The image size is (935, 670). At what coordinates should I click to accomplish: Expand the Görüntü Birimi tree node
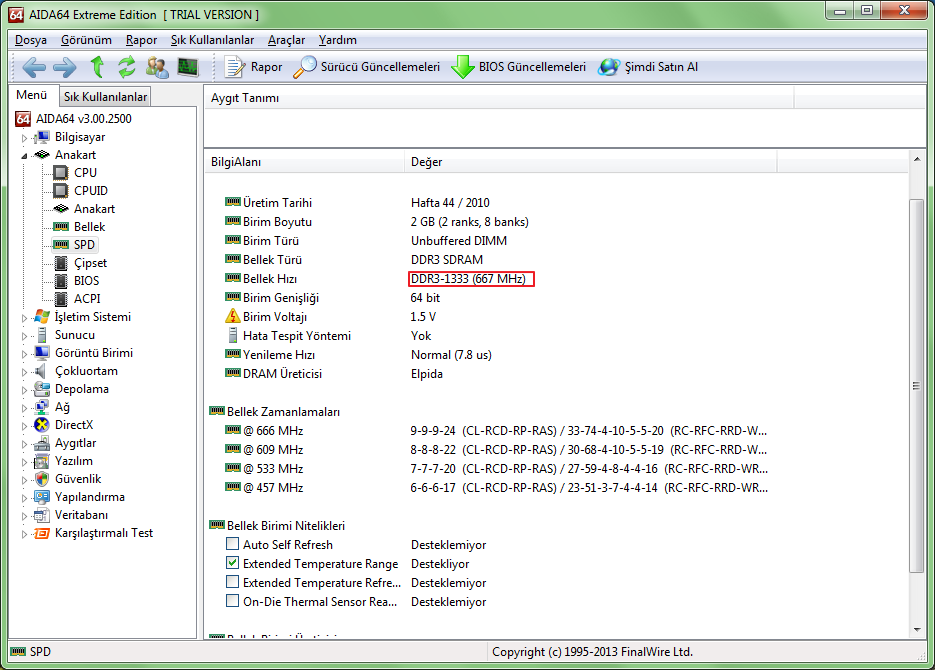24,353
